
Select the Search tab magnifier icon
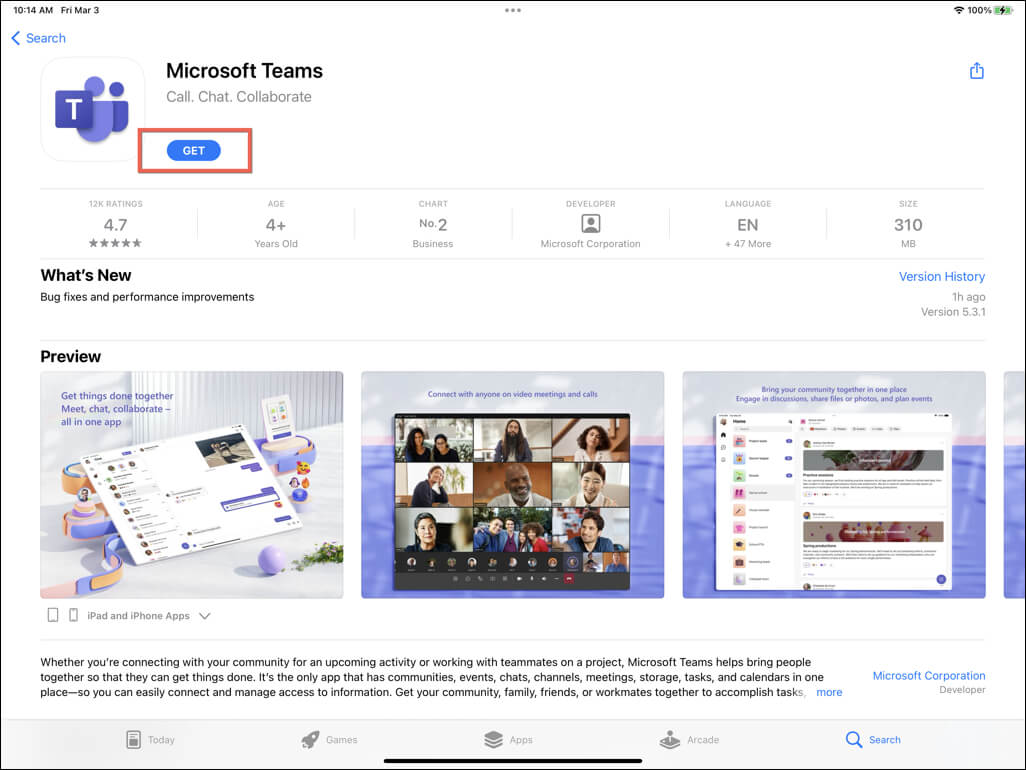(x=853, y=739)
